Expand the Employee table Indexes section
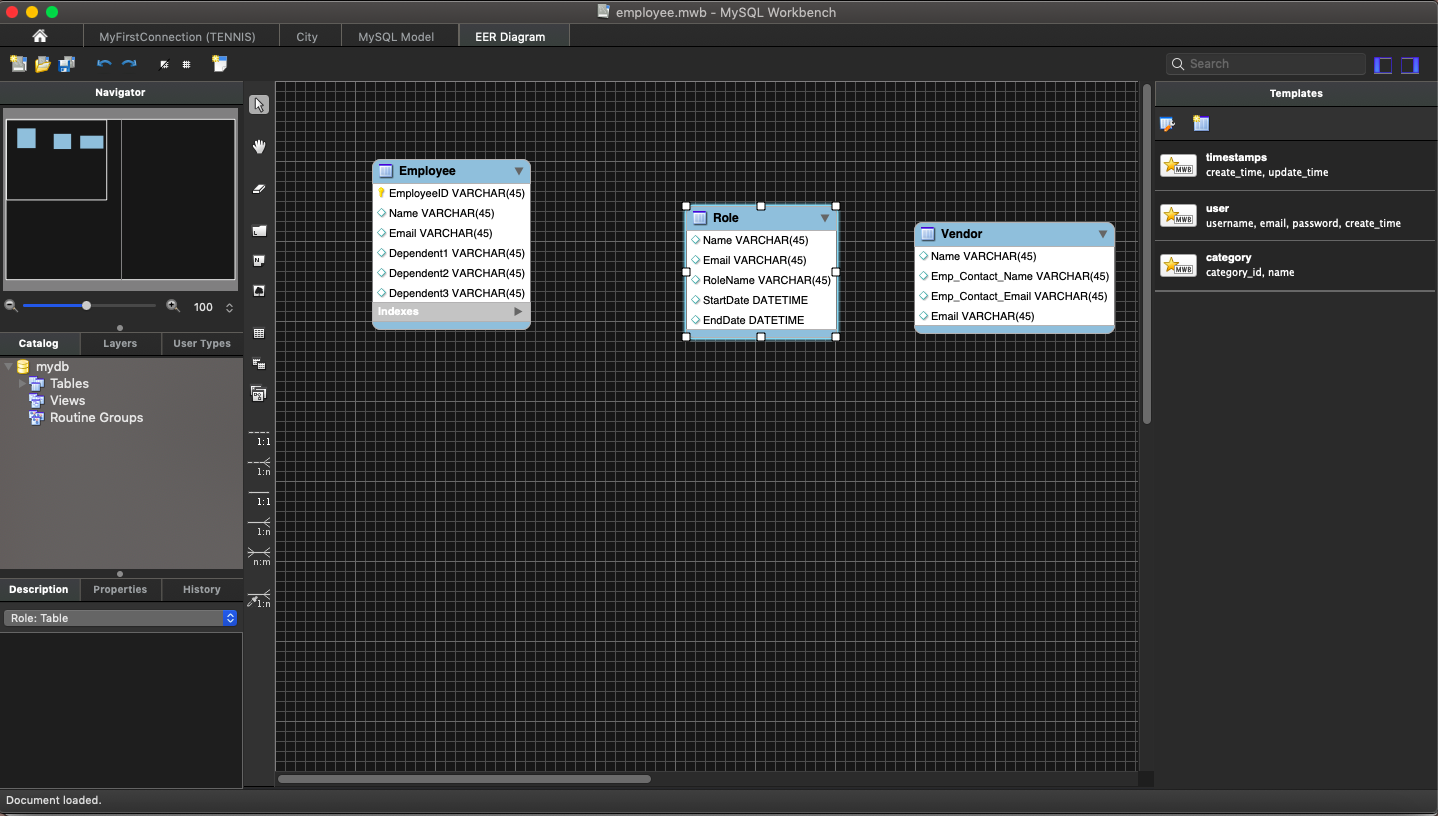1438x816 pixels. click(518, 312)
